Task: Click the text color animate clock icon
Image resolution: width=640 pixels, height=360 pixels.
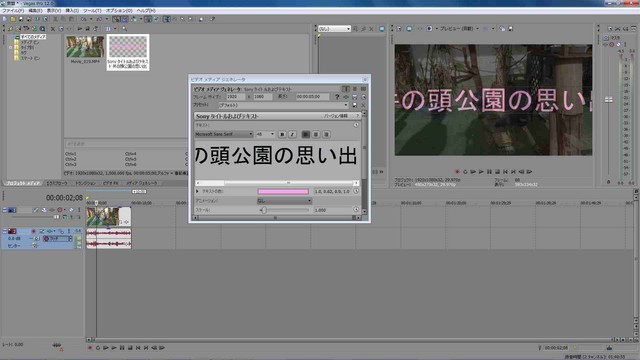Action: 356,191
